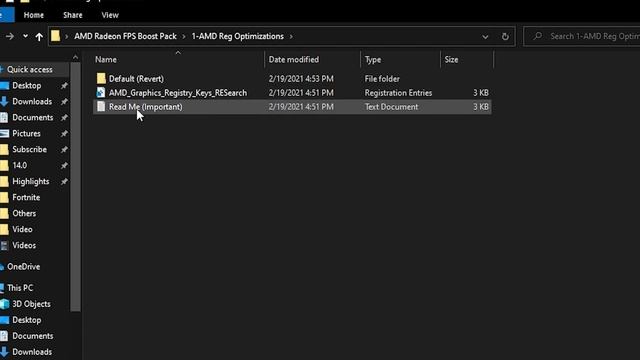Click the Search 1-AMD Reg Optimizations field
The image size is (640, 360).
(584, 36)
